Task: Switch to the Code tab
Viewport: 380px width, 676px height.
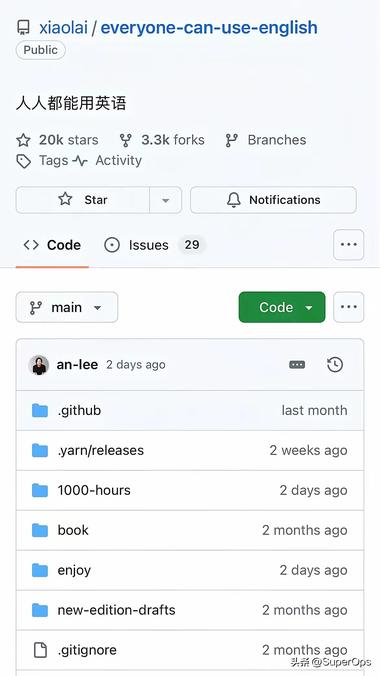Action: 52,245
